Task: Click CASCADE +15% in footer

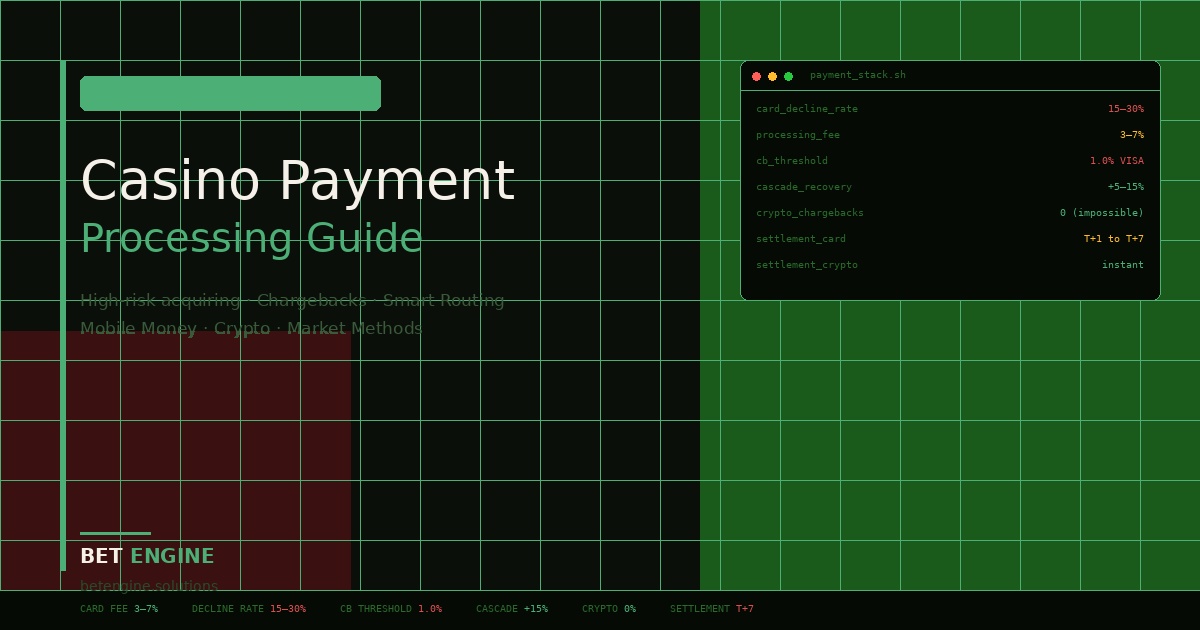Action: click(512, 609)
